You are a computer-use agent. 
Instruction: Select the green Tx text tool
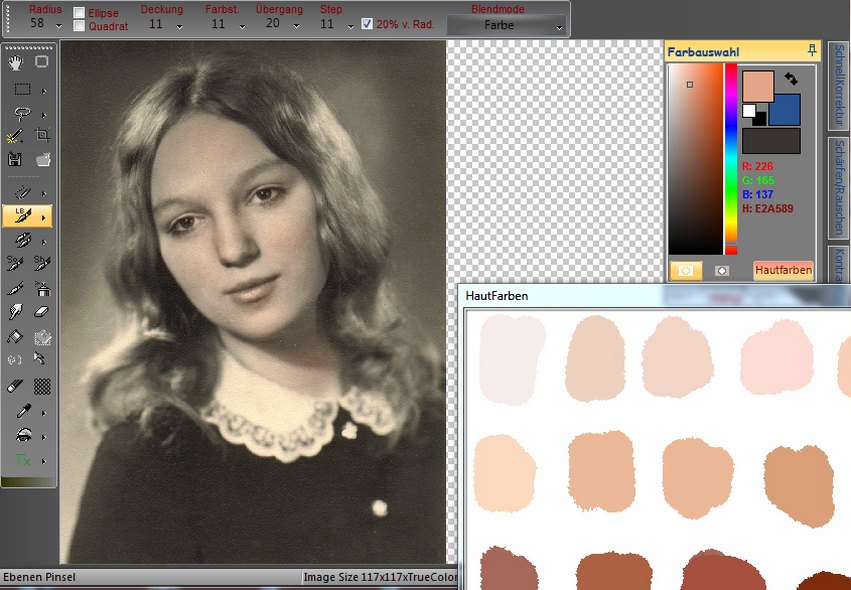coord(21,460)
